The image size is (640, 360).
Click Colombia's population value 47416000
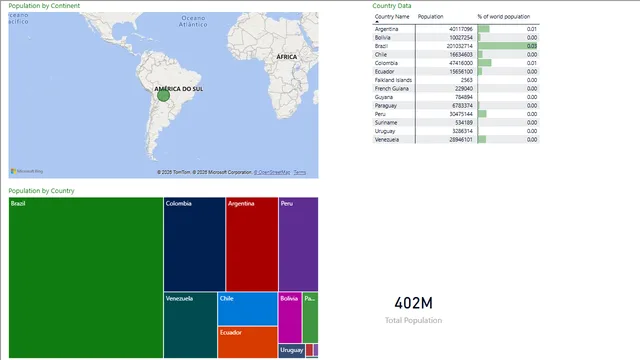click(461, 63)
